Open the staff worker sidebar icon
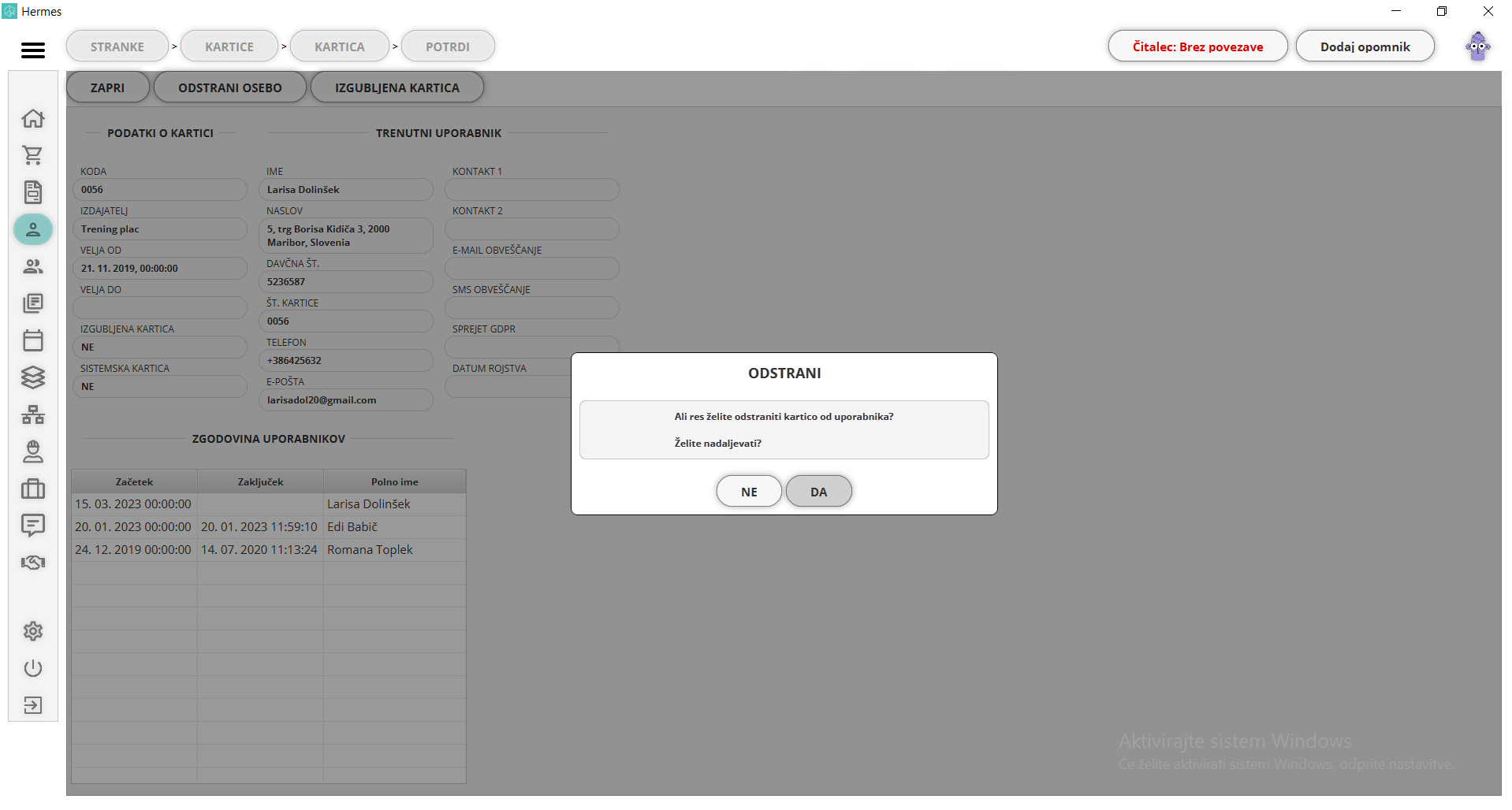 33,451
